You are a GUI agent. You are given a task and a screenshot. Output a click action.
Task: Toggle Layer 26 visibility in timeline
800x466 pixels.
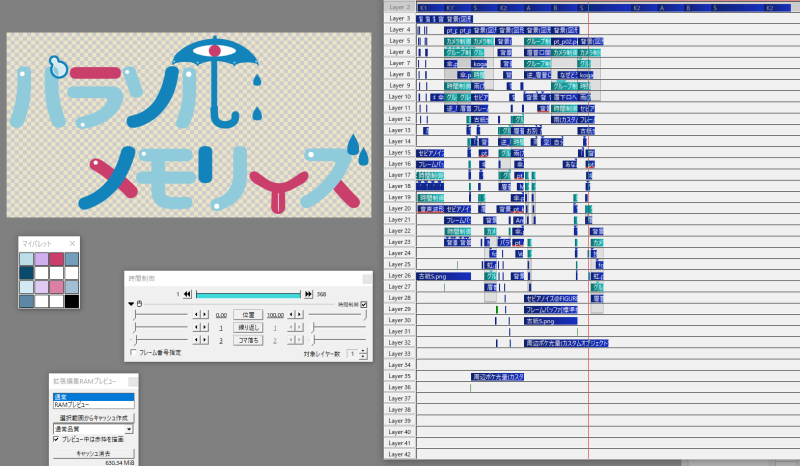point(400,276)
